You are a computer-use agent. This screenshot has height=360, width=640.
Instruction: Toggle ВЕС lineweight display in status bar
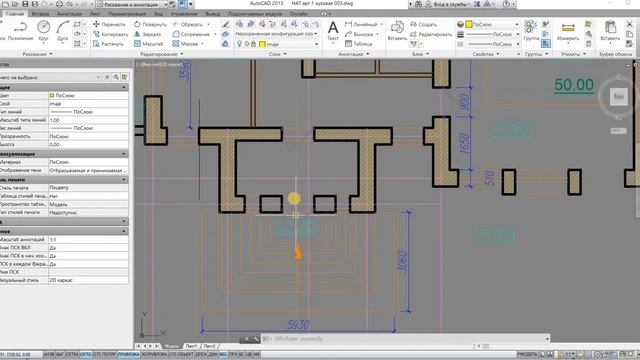pyautogui.click(x=223, y=355)
